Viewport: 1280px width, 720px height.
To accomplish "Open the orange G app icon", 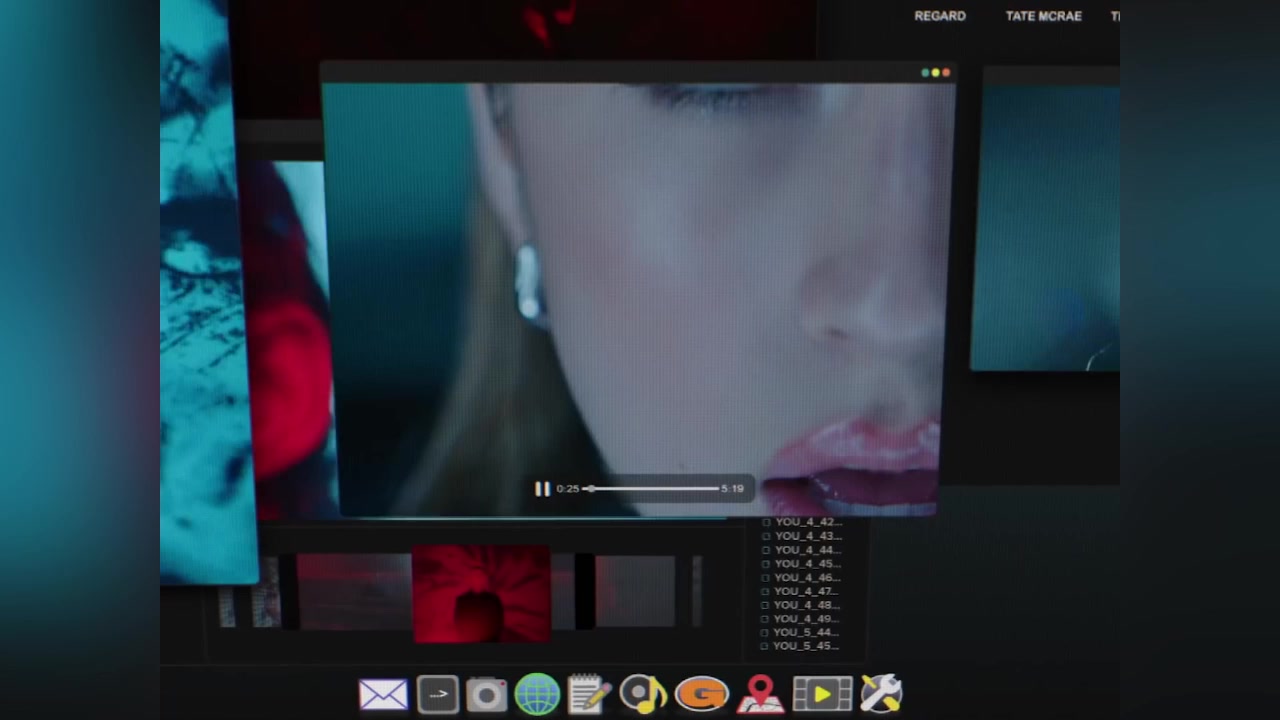I will [x=701, y=694].
